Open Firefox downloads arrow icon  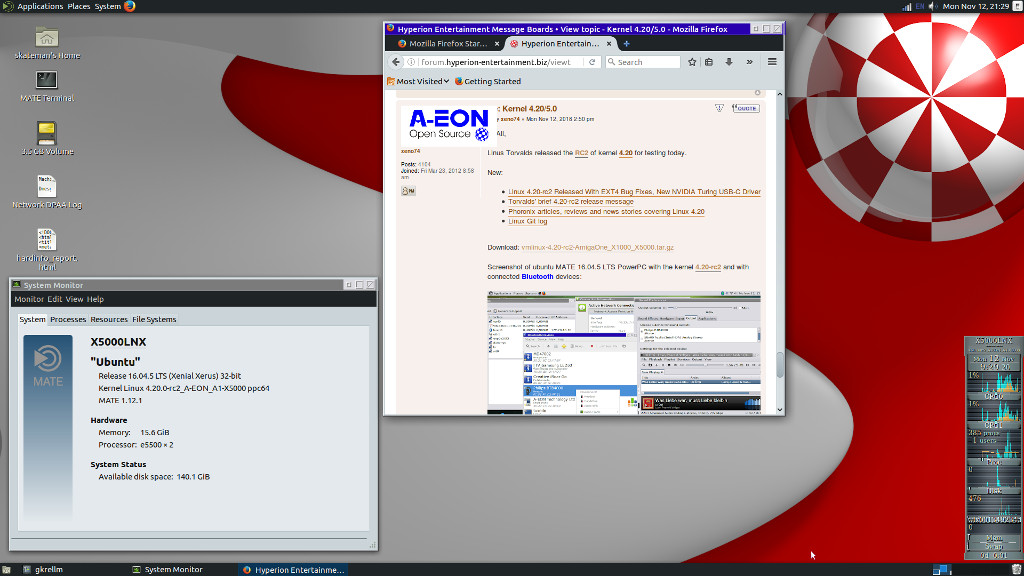pyautogui.click(x=729, y=62)
